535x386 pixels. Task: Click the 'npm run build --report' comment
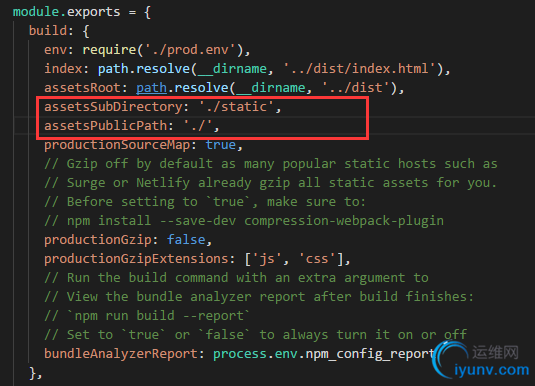coord(147,316)
